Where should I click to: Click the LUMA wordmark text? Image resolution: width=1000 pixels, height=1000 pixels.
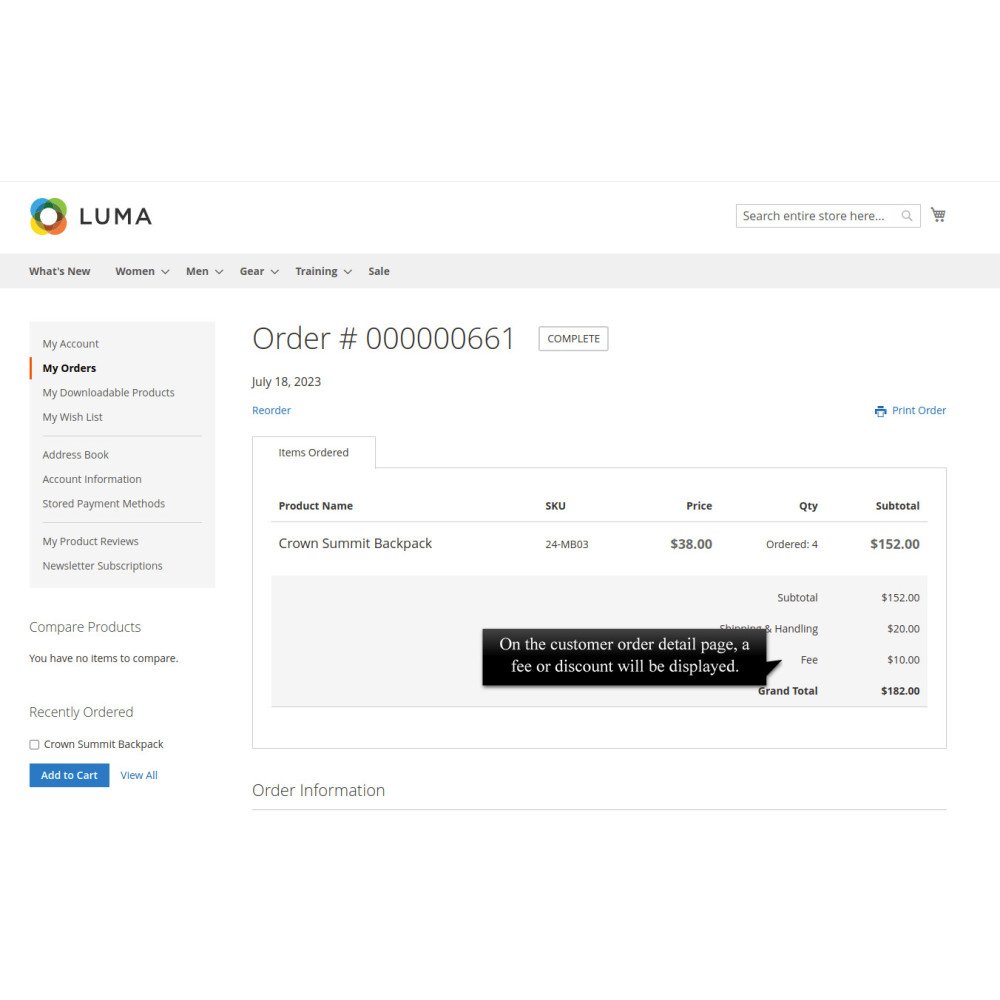click(115, 216)
